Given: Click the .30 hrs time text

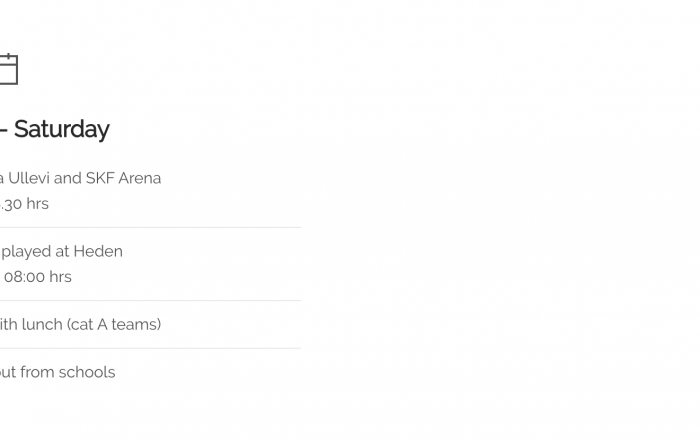Looking at the screenshot, I should [x=24, y=204].
